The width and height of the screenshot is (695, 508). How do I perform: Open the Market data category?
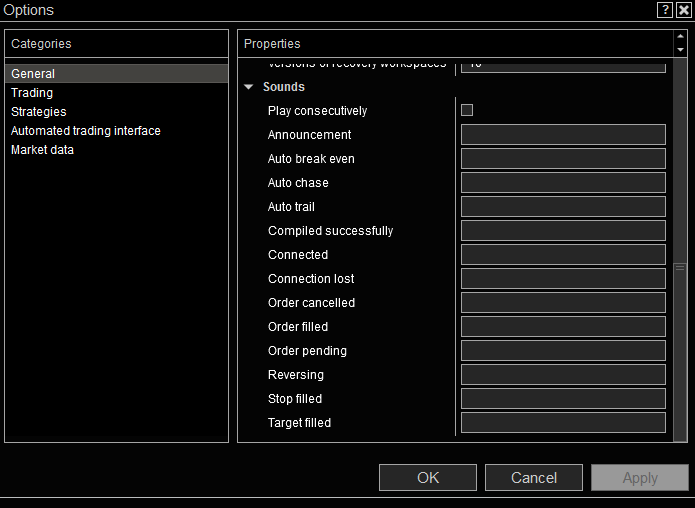point(43,150)
